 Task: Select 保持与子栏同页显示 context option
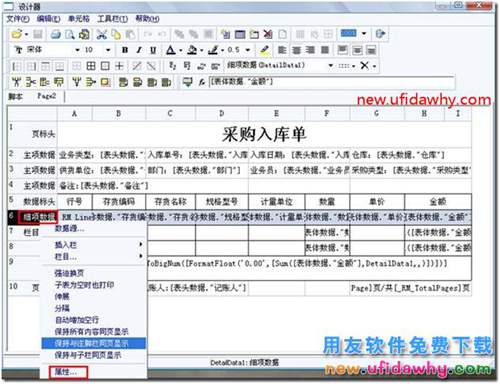[x=93, y=355]
